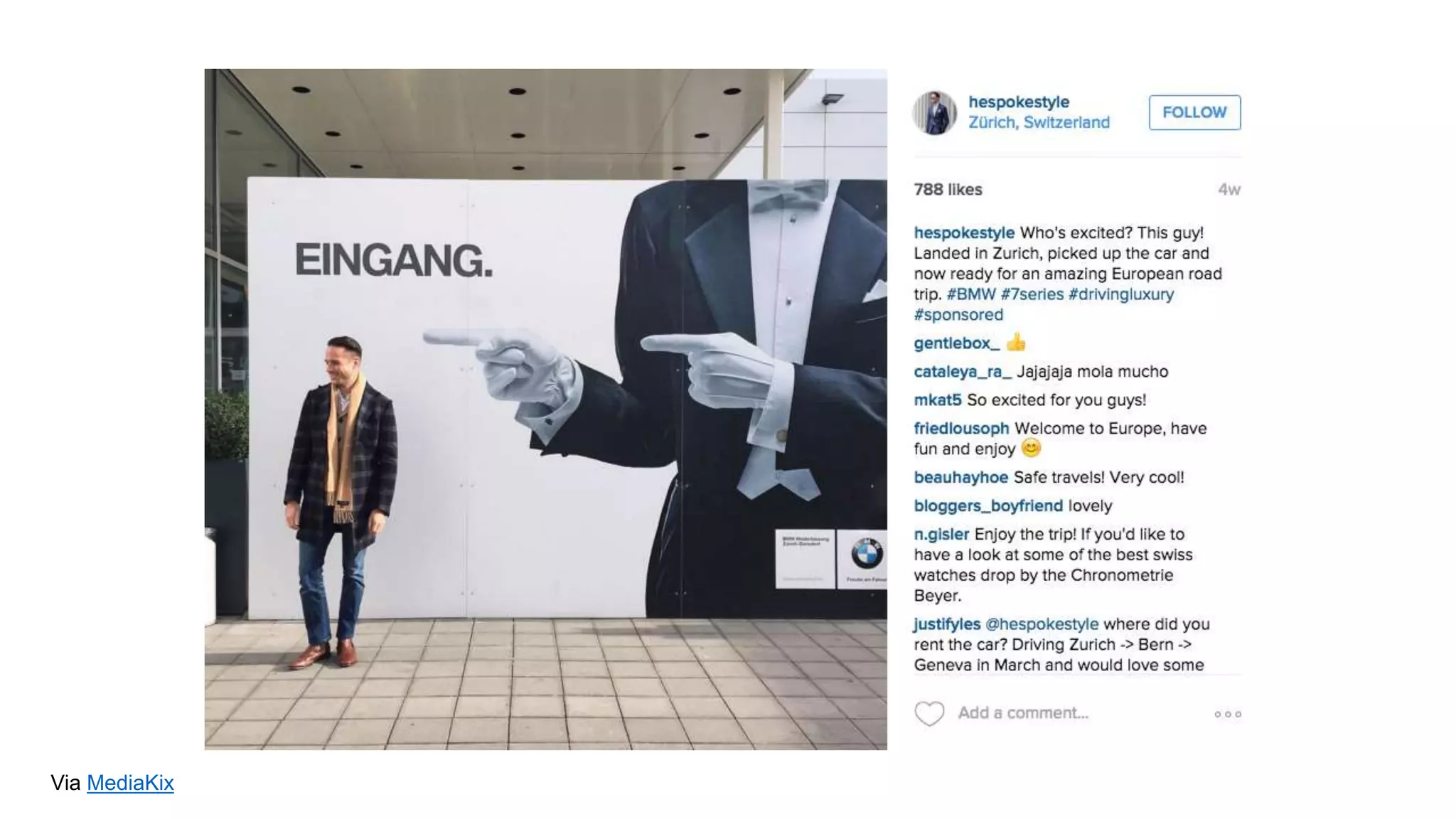Open friedlousoph commenter profile
1456x819 pixels.
(x=961, y=429)
